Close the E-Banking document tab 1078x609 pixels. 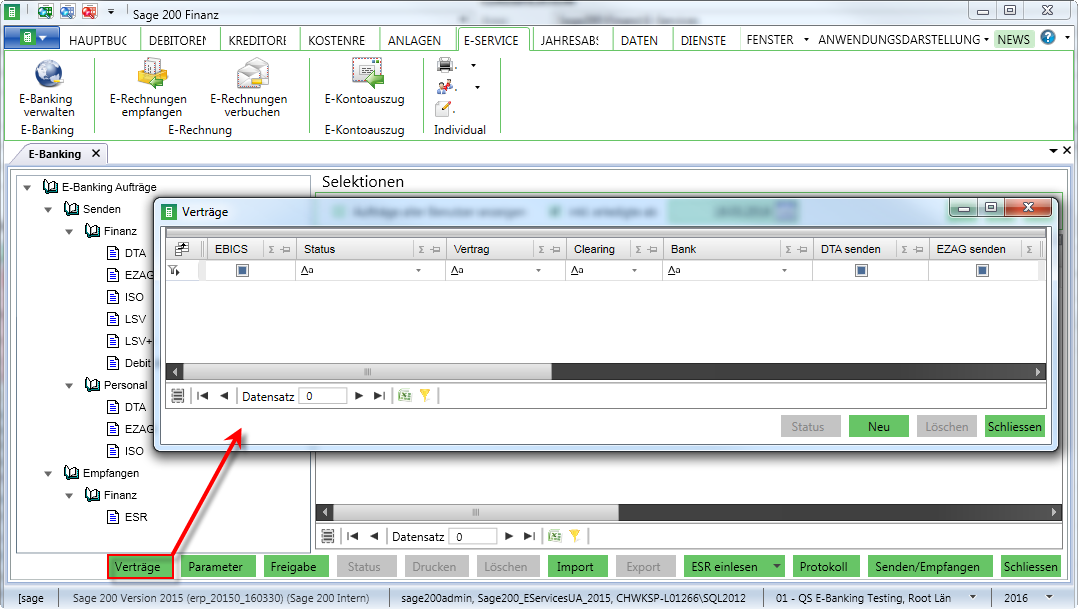(96, 153)
